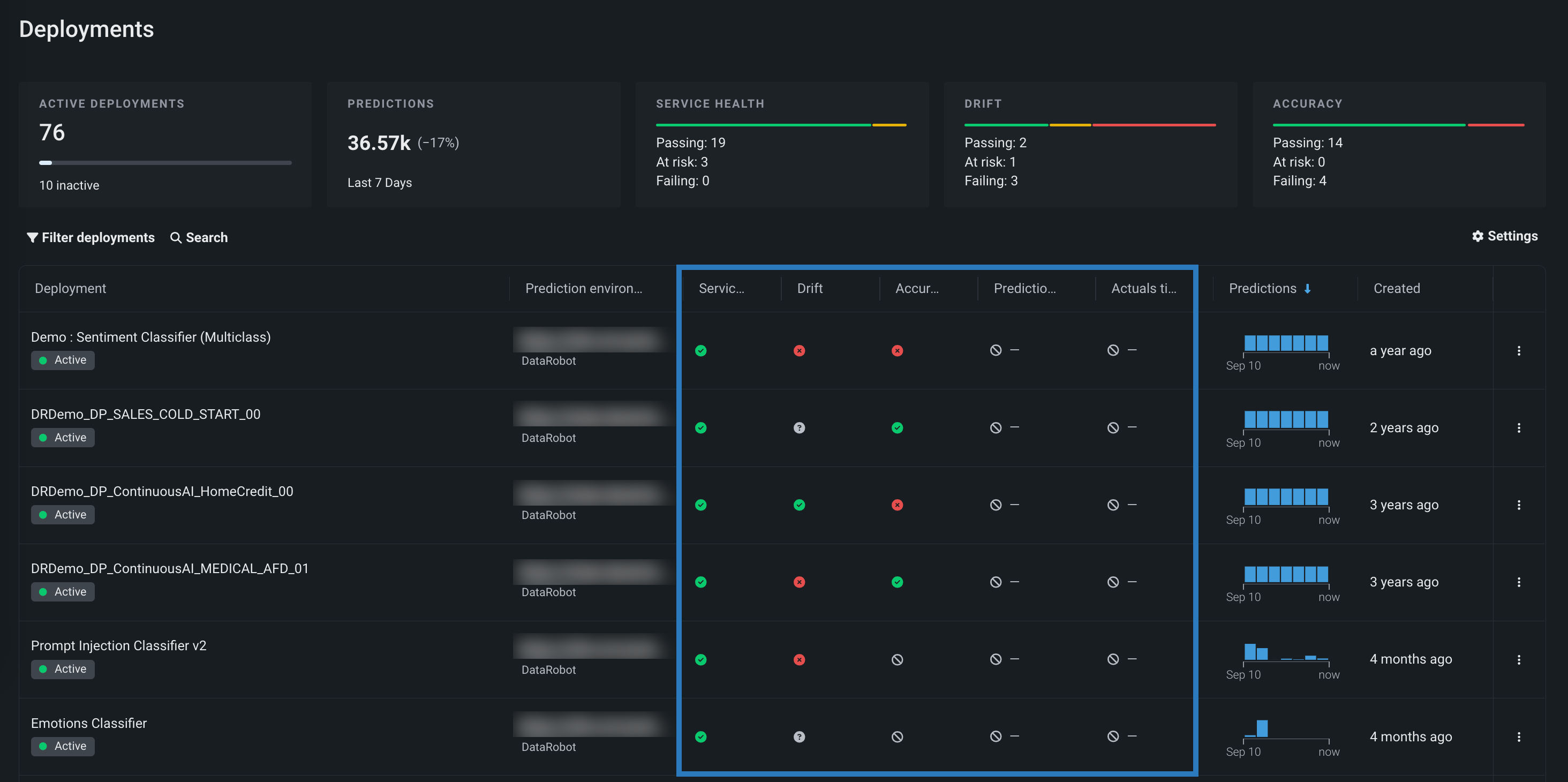The image size is (1568, 782).
Task: Click failing drift icon for Sentiment Classifier
Action: pos(799,351)
